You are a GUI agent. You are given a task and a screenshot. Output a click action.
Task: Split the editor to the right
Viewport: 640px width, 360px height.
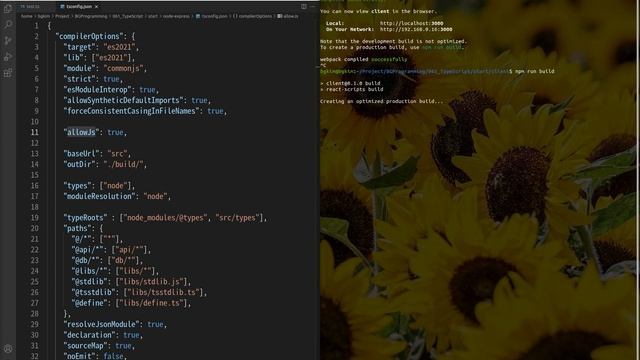304,7
